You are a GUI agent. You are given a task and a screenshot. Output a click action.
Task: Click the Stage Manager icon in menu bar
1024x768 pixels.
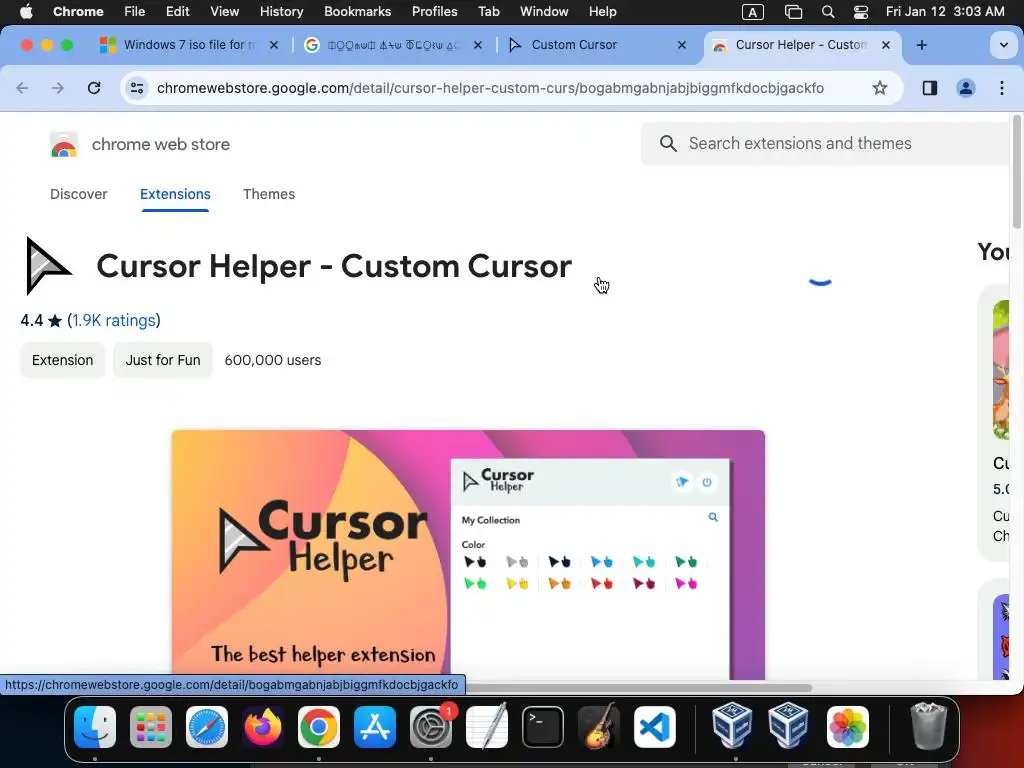793,12
